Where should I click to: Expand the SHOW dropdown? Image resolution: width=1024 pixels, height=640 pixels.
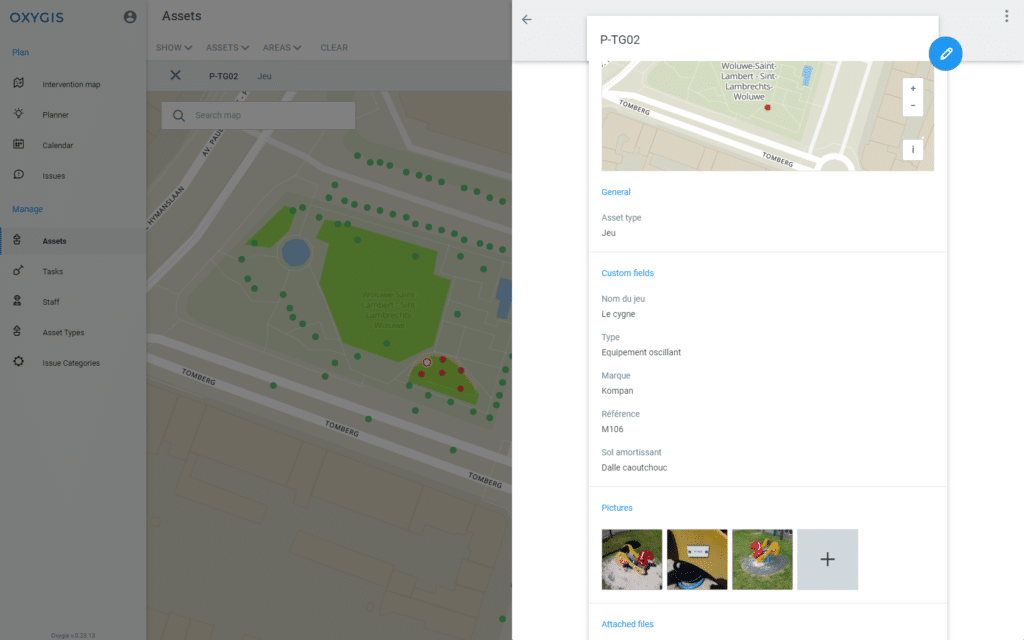point(174,48)
